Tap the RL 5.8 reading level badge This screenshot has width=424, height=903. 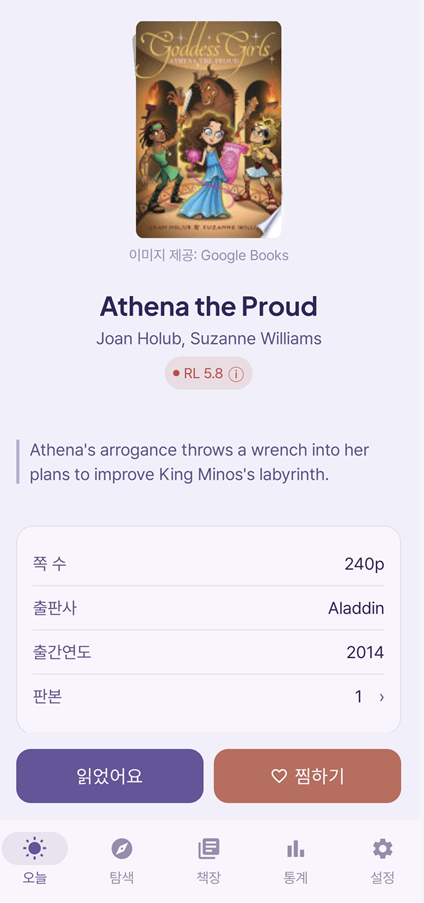tap(209, 373)
